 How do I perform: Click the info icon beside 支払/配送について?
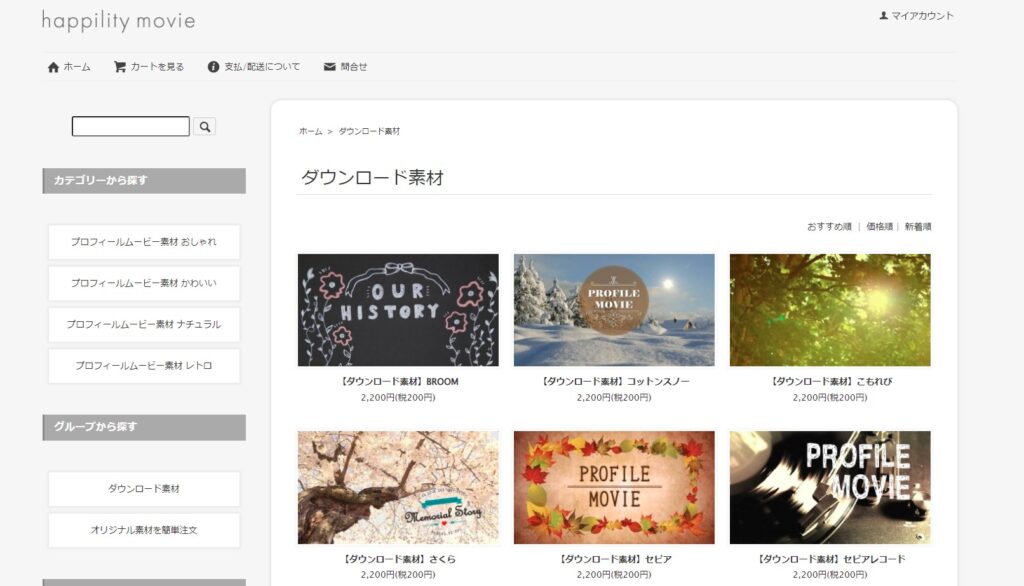pos(211,66)
